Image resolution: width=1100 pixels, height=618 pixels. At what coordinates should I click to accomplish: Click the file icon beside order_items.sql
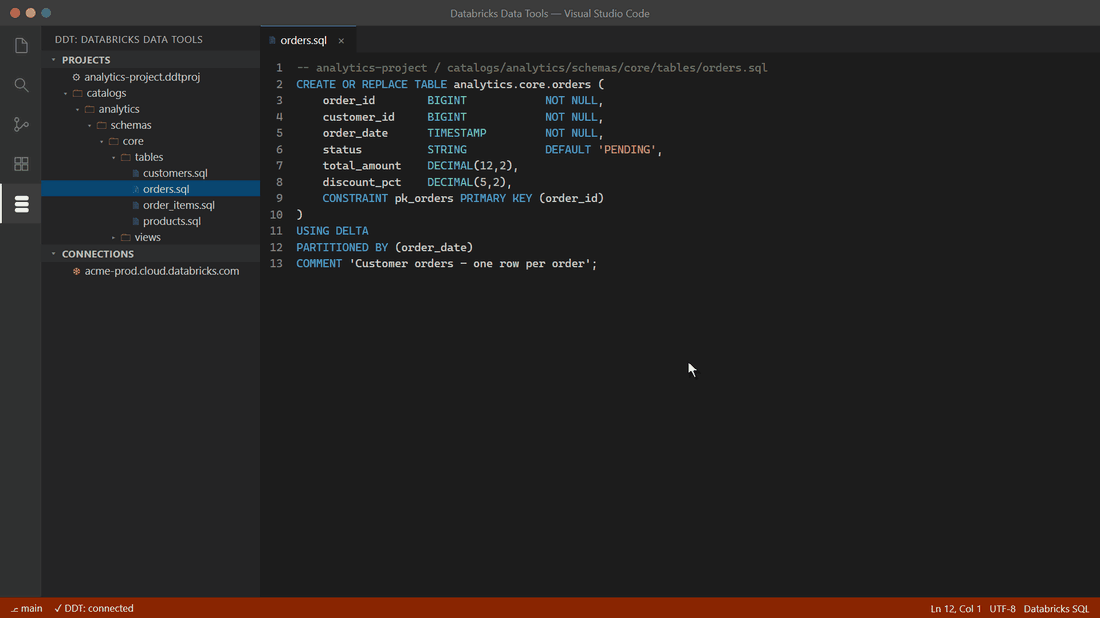(x=136, y=206)
